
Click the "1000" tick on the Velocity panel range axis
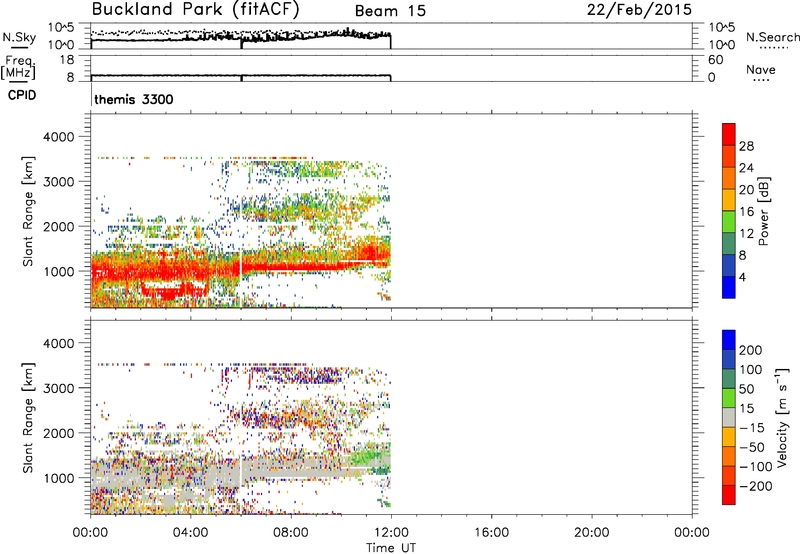[x=58, y=478]
